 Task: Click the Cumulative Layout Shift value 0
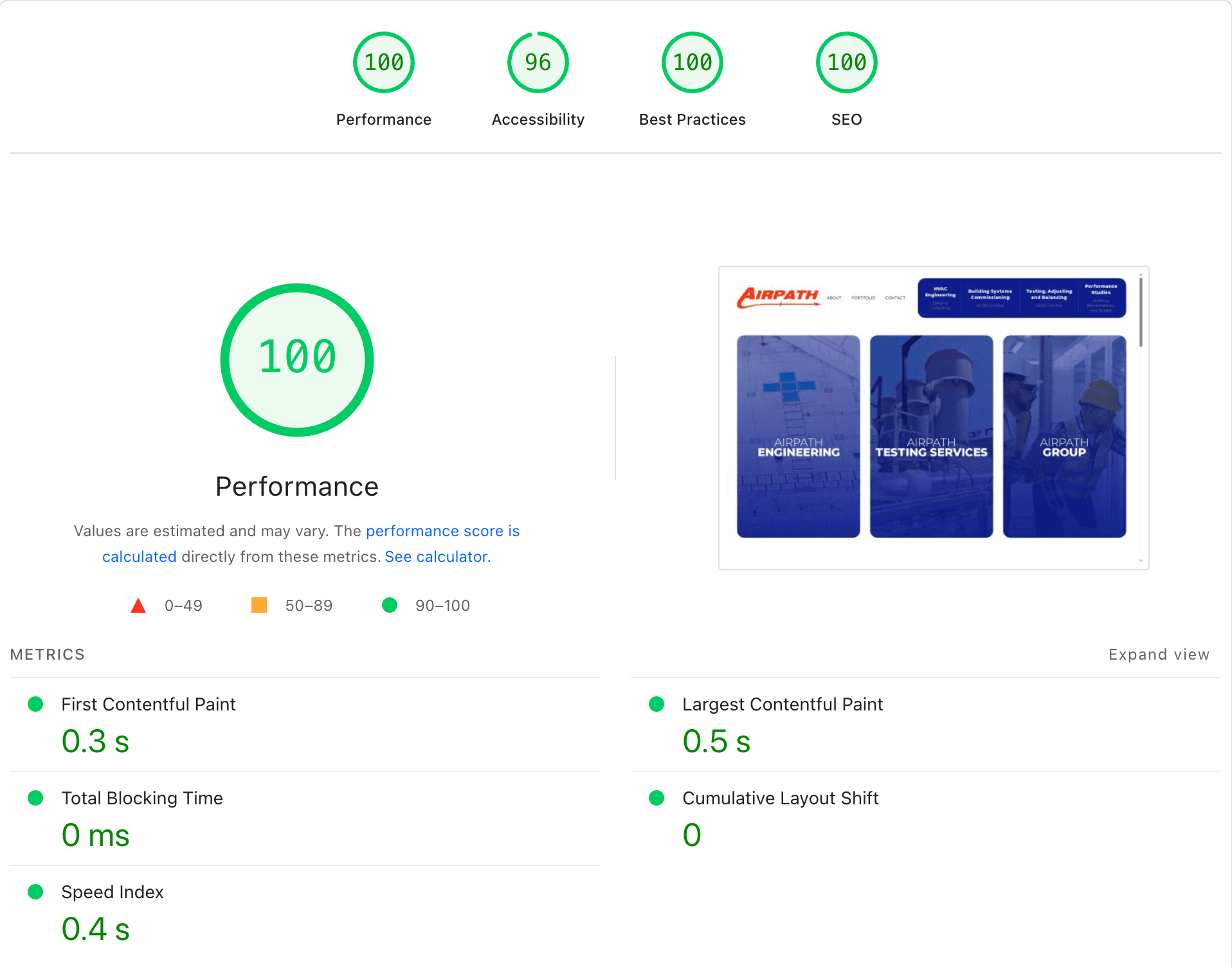pos(692,835)
